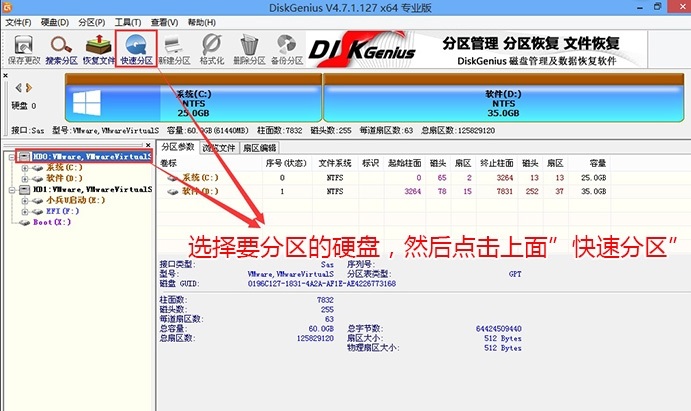Click the 新建分区 new partition icon
Image resolution: width=691 pixels, height=411 pixels.
(x=174, y=49)
